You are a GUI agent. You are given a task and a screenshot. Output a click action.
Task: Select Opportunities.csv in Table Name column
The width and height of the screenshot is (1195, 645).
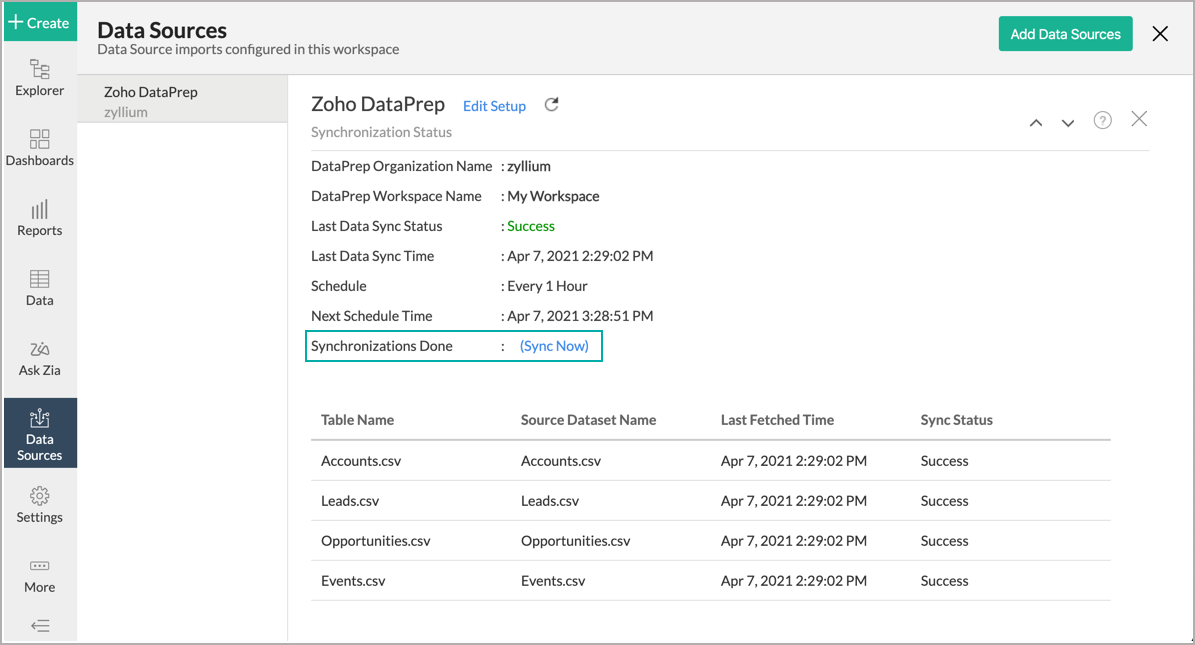[376, 541]
